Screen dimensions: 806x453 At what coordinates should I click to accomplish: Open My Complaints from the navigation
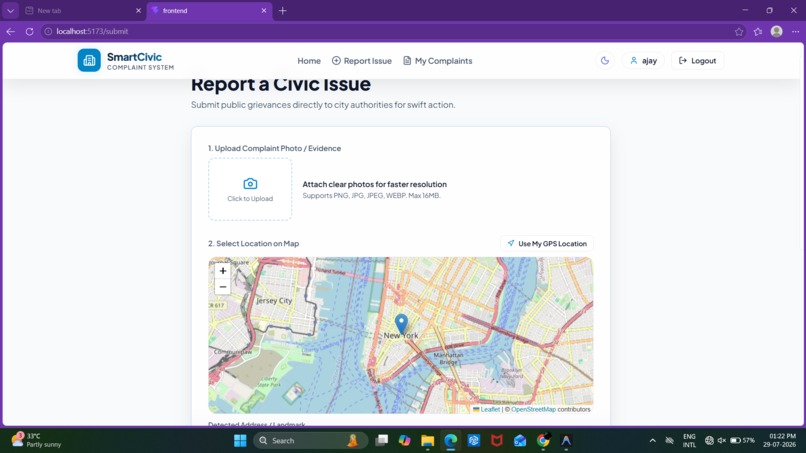tap(437, 61)
